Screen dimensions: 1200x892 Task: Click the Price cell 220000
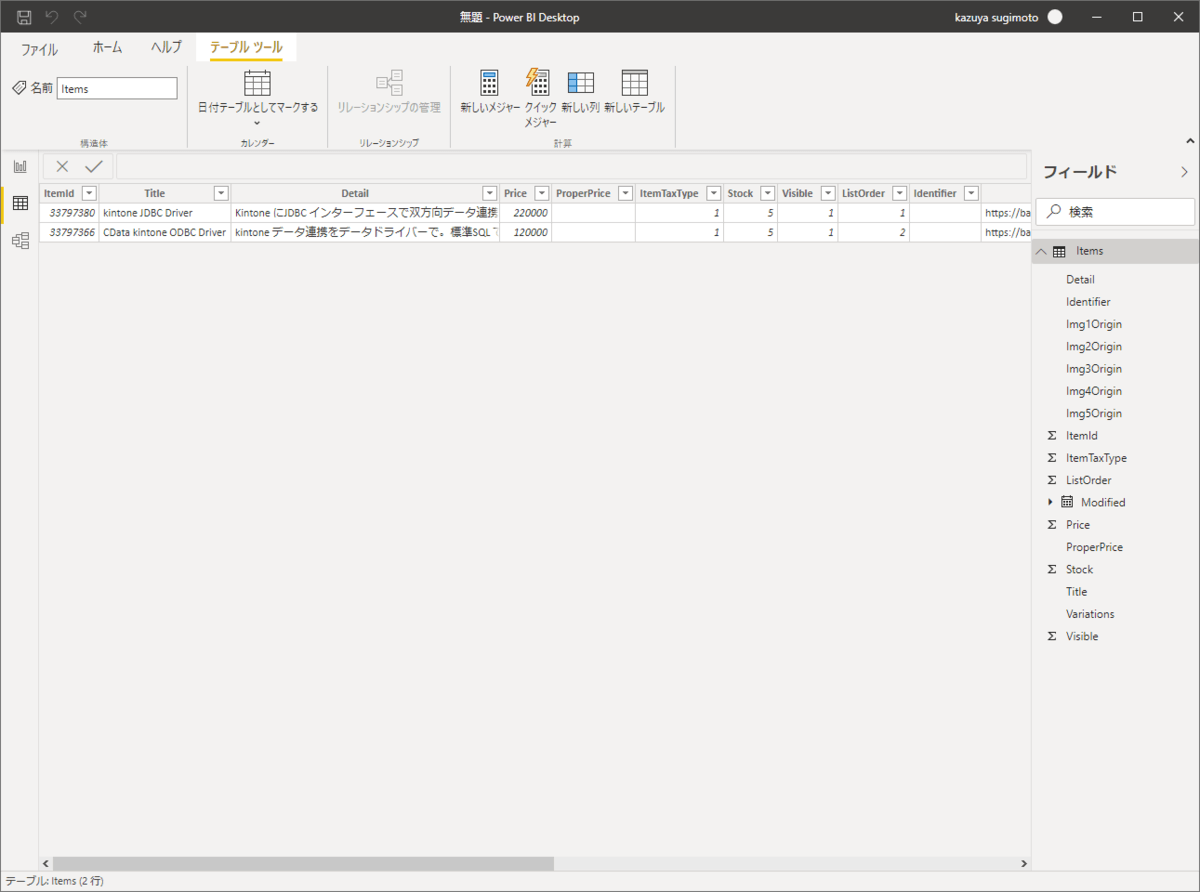[526, 213]
